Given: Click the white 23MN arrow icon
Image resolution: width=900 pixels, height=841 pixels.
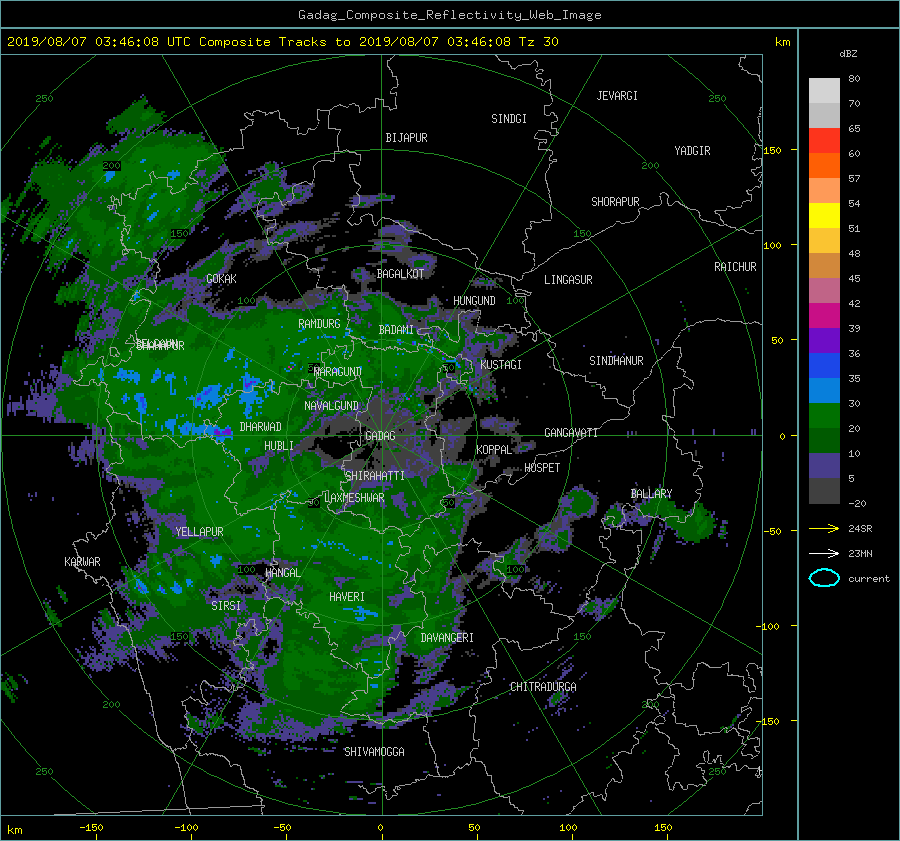Looking at the screenshot, I should pos(824,553).
